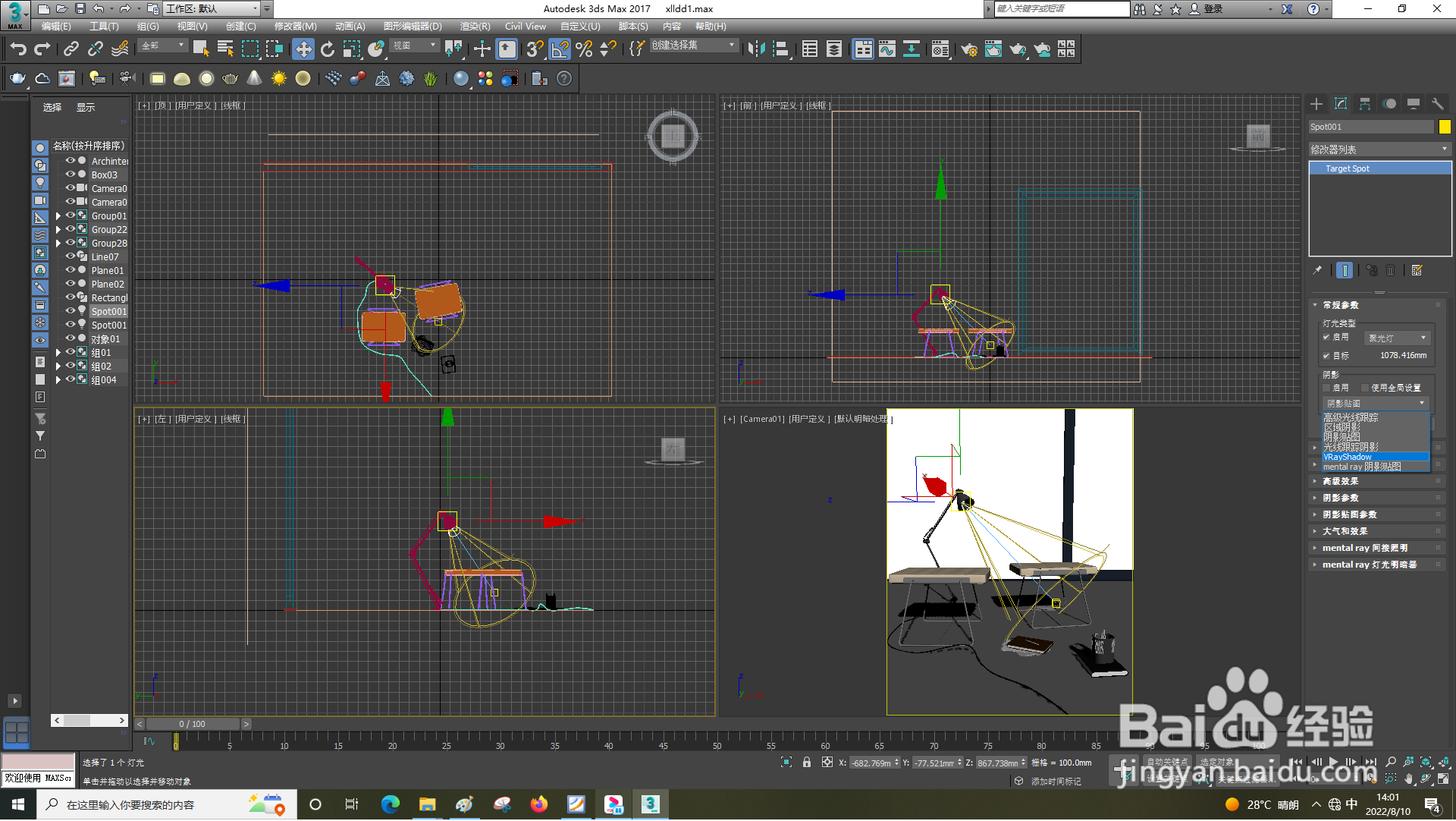1456x821 pixels.
Task: Expand the Group01 tree item
Action: [58, 216]
